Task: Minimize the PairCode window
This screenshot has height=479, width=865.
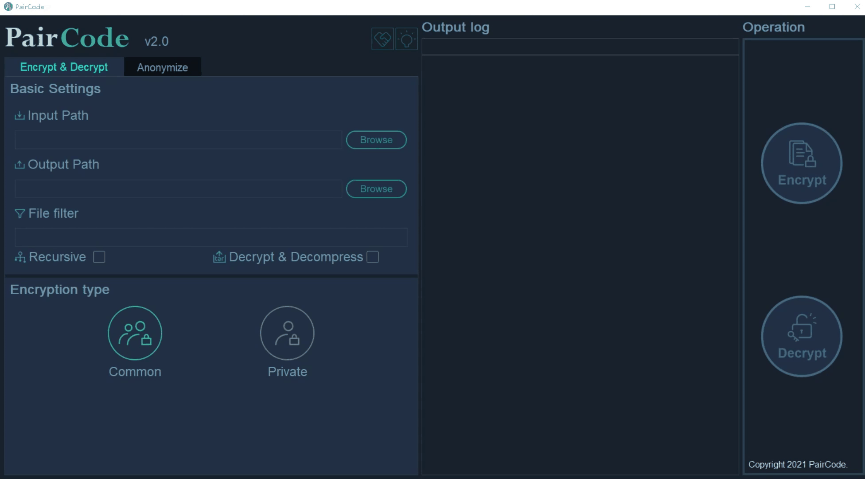Action: coord(808,7)
